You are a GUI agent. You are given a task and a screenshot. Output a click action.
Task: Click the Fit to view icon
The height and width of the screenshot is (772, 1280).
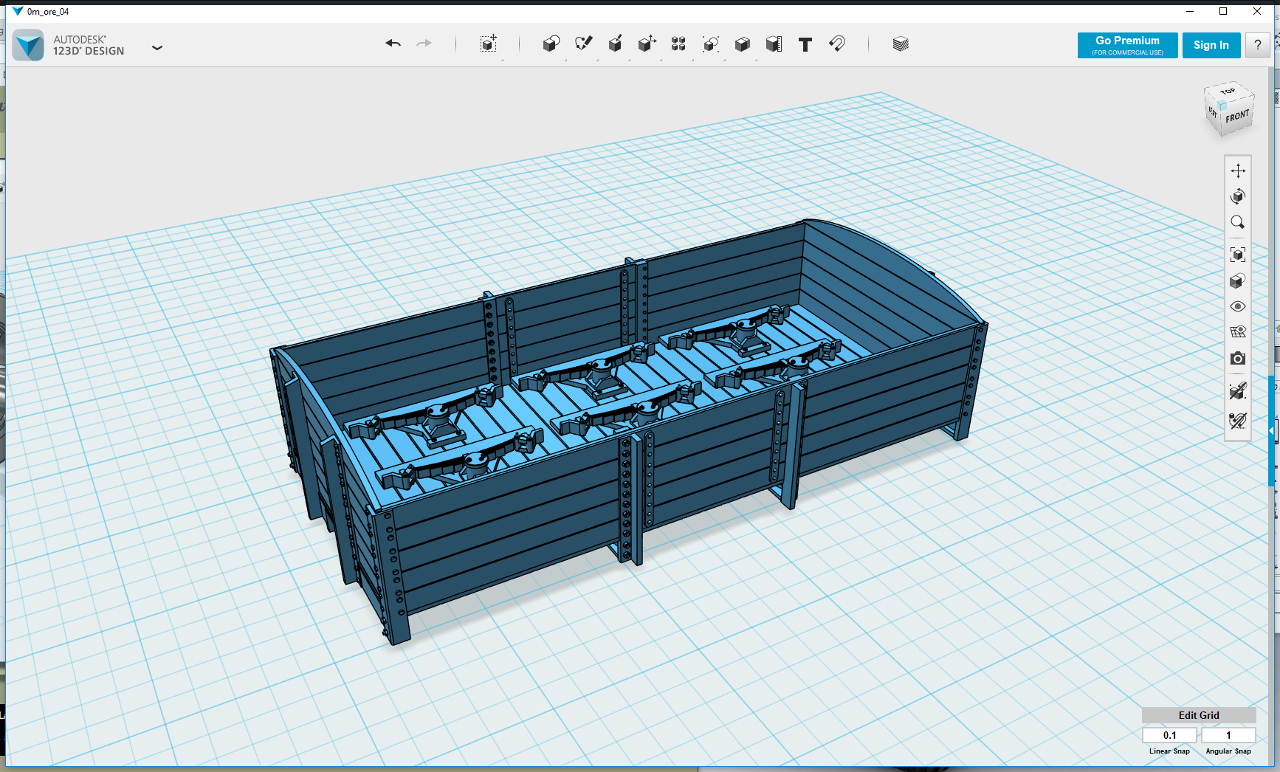(1238, 255)
